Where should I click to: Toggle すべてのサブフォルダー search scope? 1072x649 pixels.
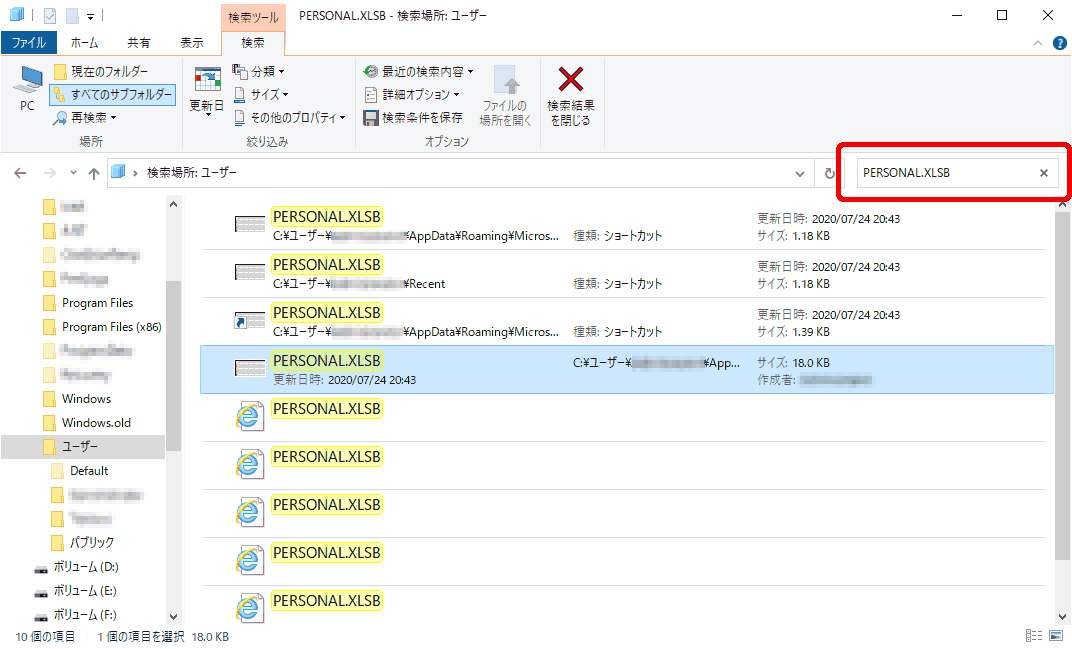click(x=113, y=94)
